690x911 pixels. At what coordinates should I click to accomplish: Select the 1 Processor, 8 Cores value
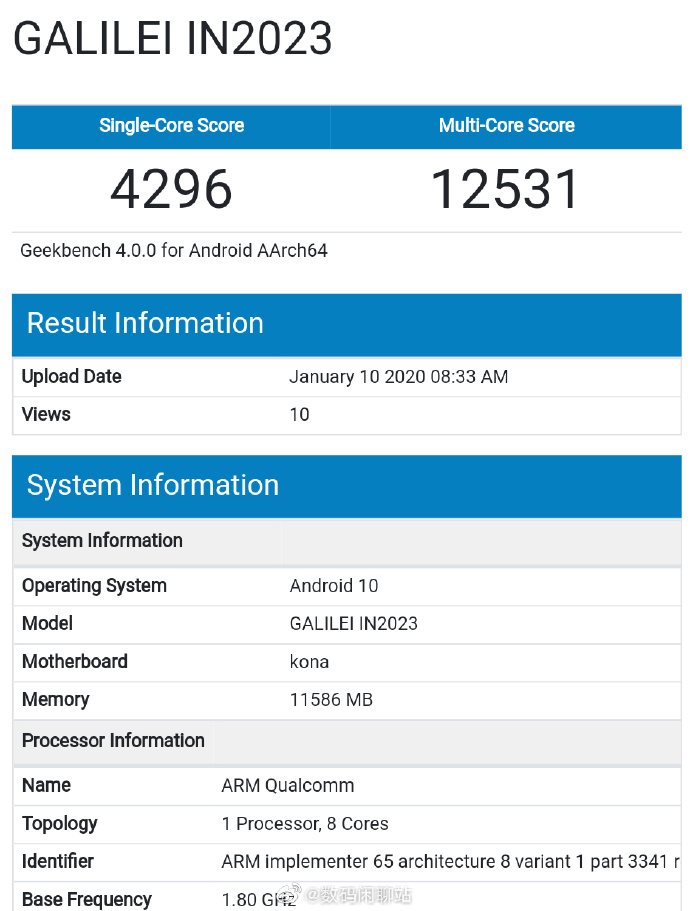[x=305, y=824]
